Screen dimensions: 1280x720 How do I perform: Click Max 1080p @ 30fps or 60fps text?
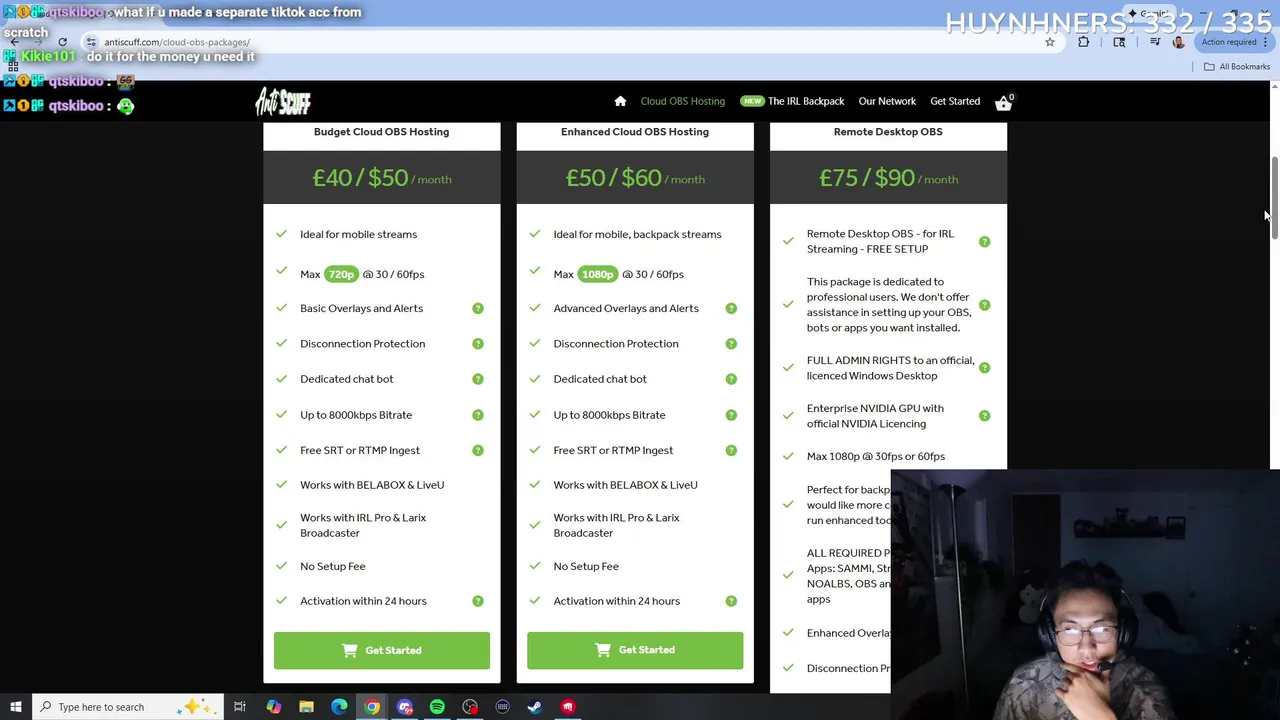point(876,456)
